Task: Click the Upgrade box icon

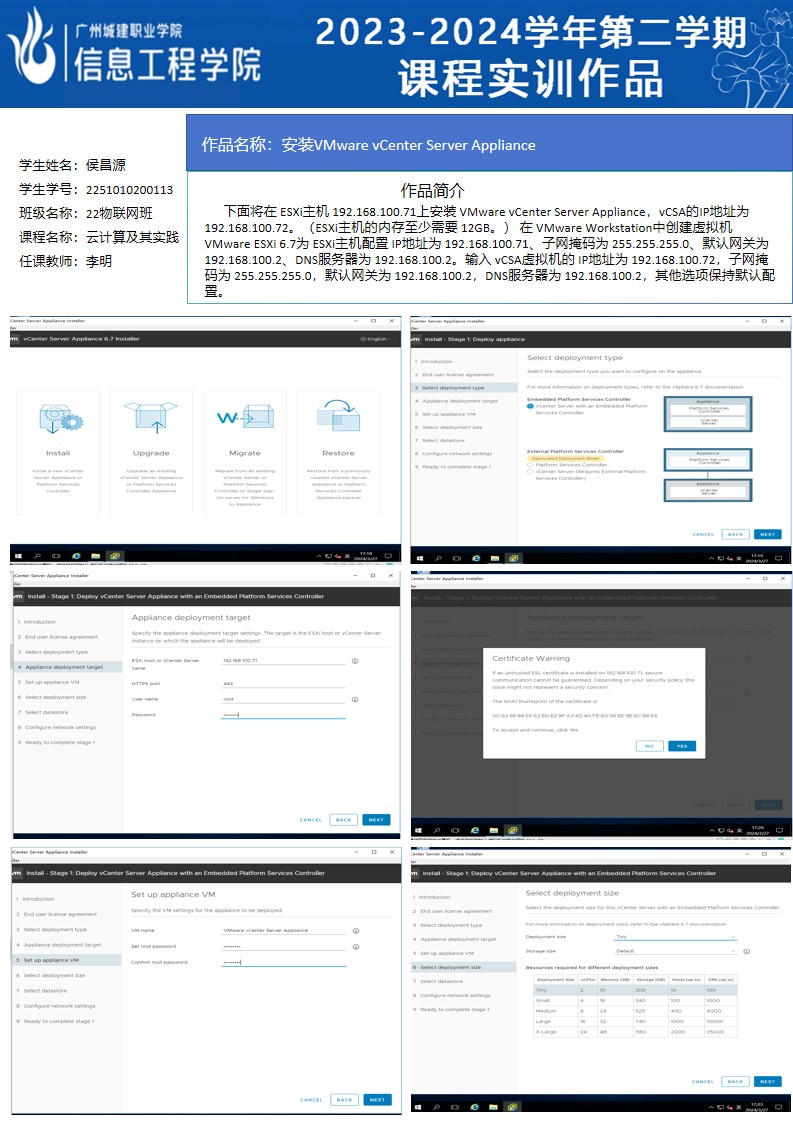Action: click(151, 419)
